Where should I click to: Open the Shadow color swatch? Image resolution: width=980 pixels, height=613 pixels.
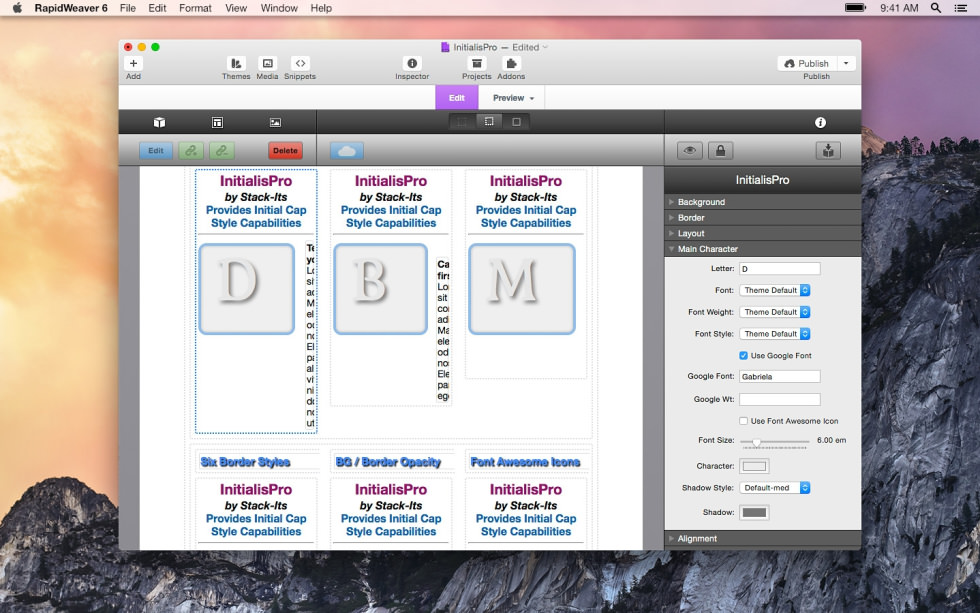(754, 512)
